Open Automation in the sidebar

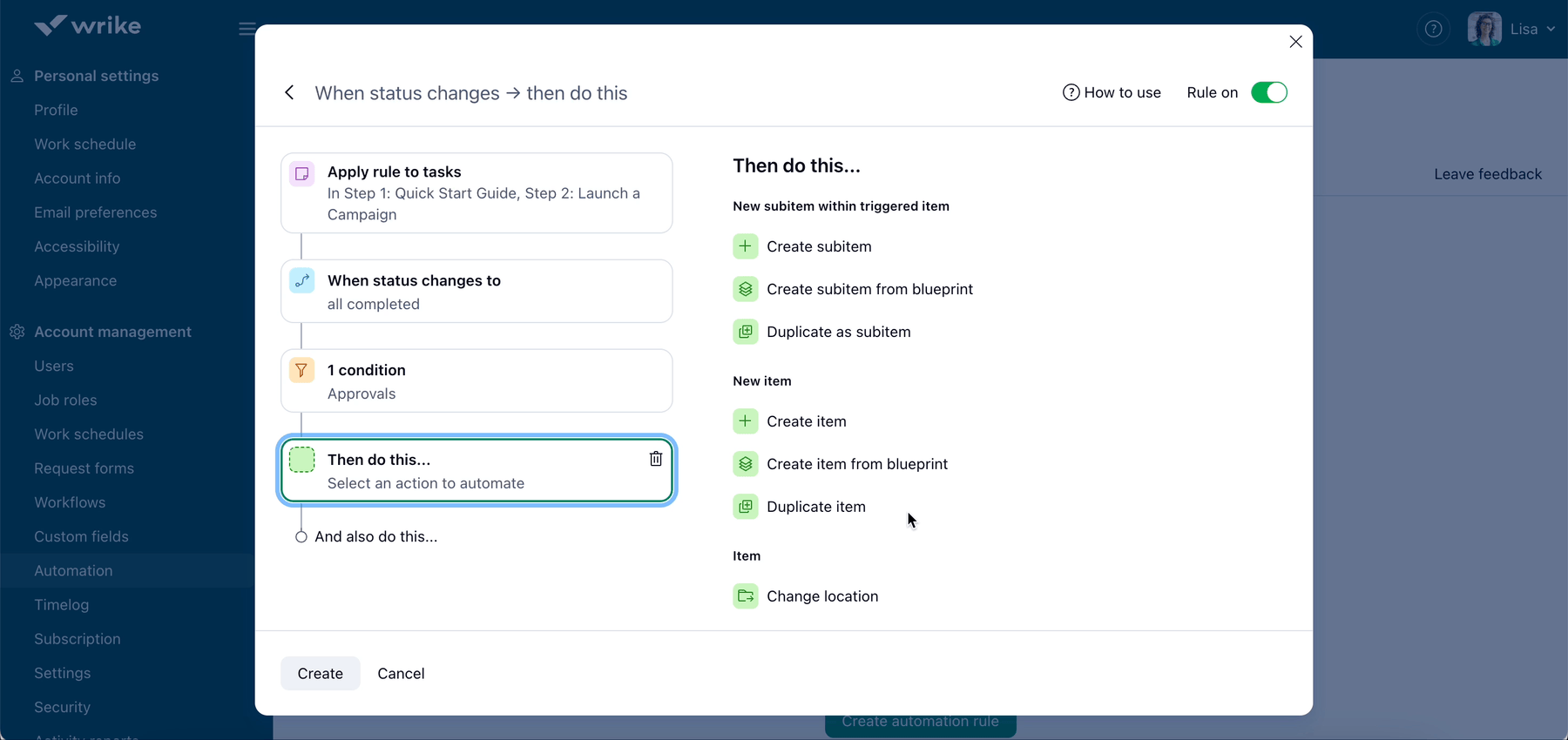pos(73,571)
